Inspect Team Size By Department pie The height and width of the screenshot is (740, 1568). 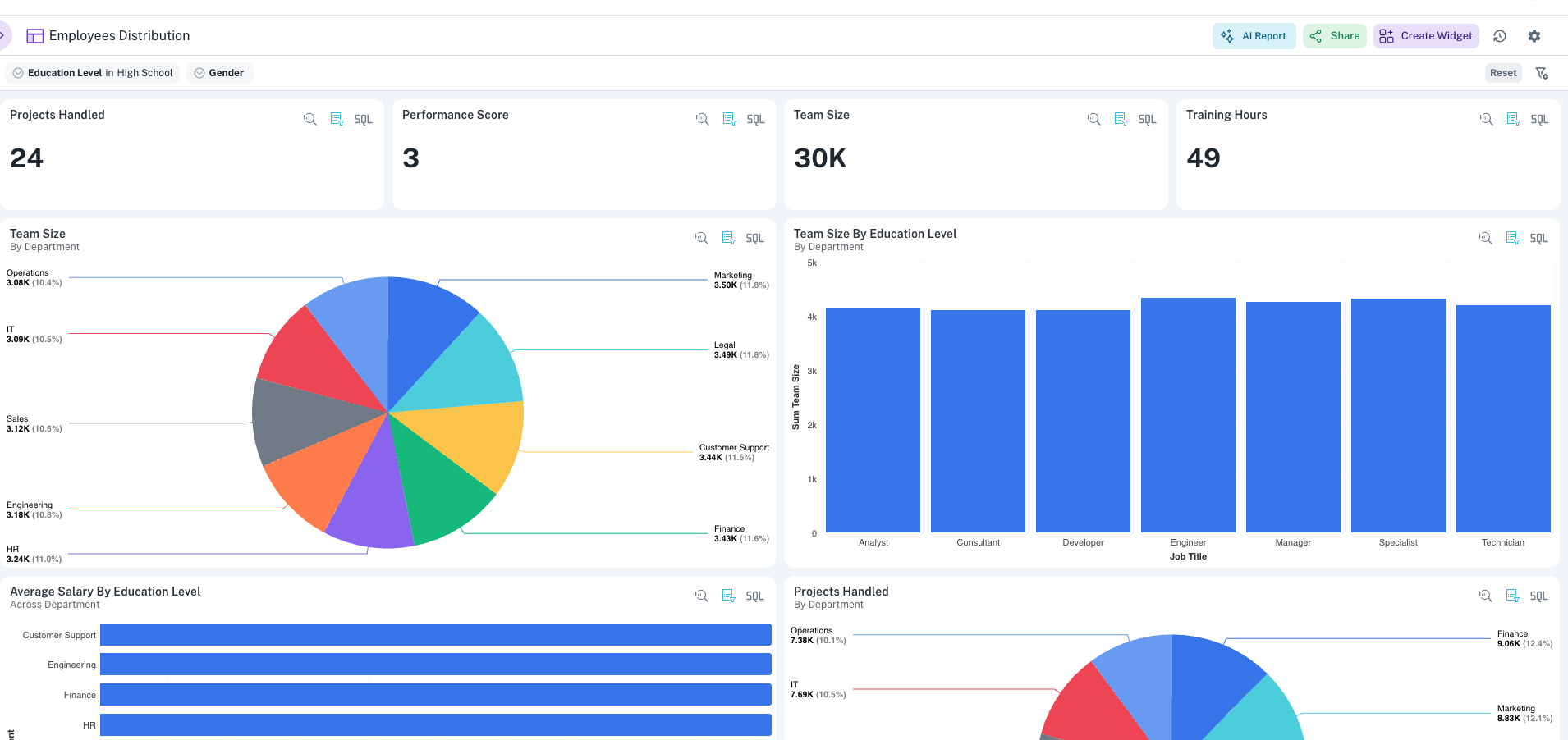[701, 238]
